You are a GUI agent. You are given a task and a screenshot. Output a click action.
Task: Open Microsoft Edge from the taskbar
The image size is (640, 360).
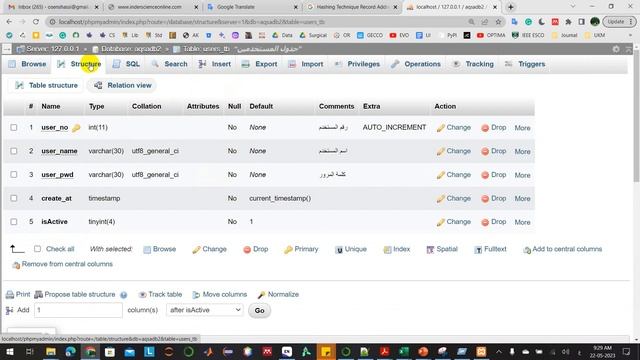coord(71,351)
